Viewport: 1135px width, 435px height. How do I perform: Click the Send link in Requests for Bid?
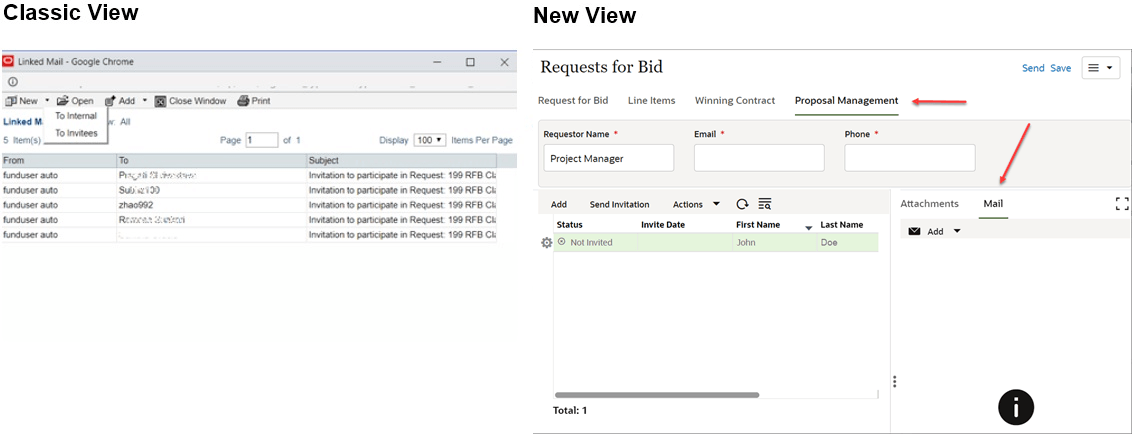[1033, 68]
